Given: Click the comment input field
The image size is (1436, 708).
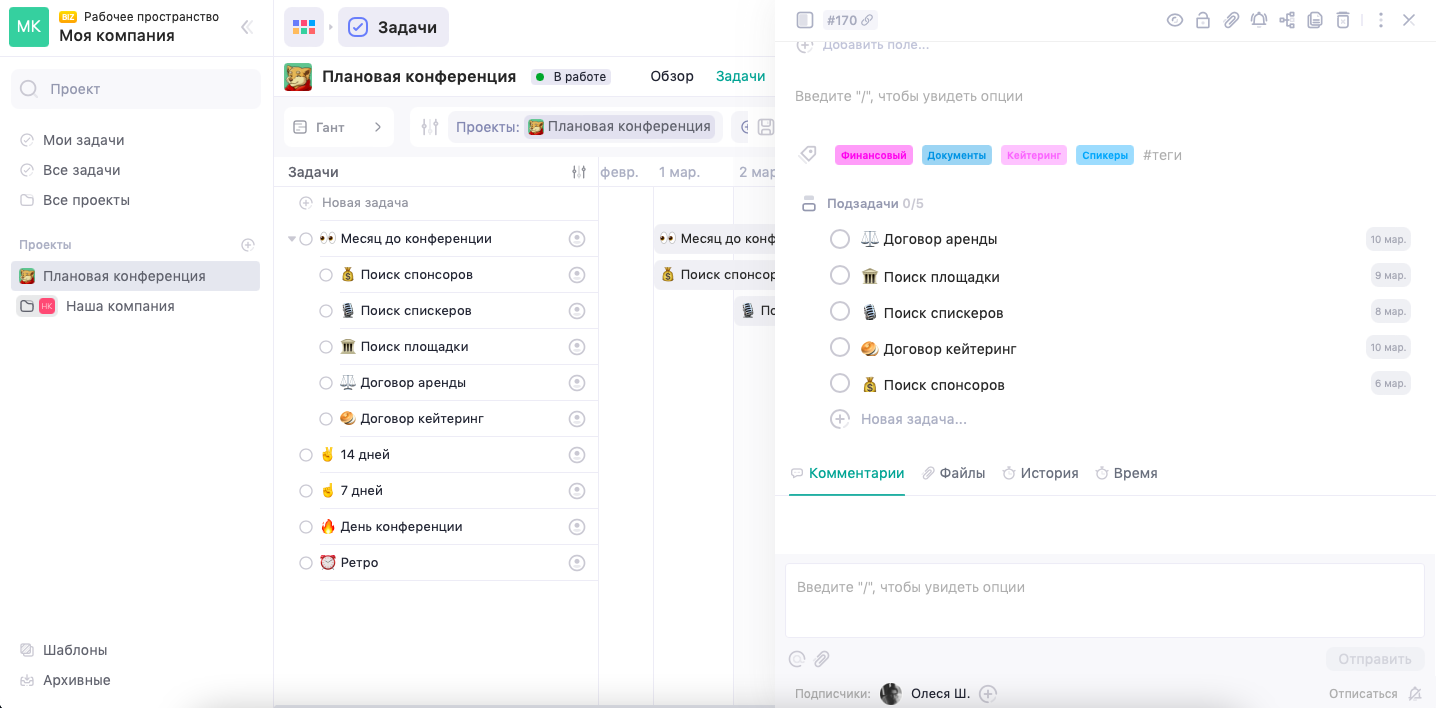Looking at the screenshot, I should click(1104, 600).
